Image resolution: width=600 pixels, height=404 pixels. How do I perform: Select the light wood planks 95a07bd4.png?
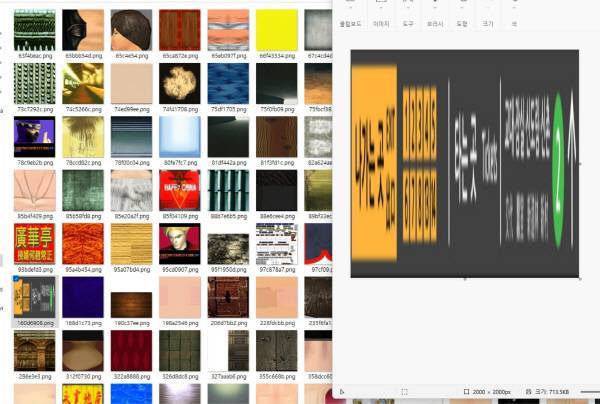pos(131,244)
